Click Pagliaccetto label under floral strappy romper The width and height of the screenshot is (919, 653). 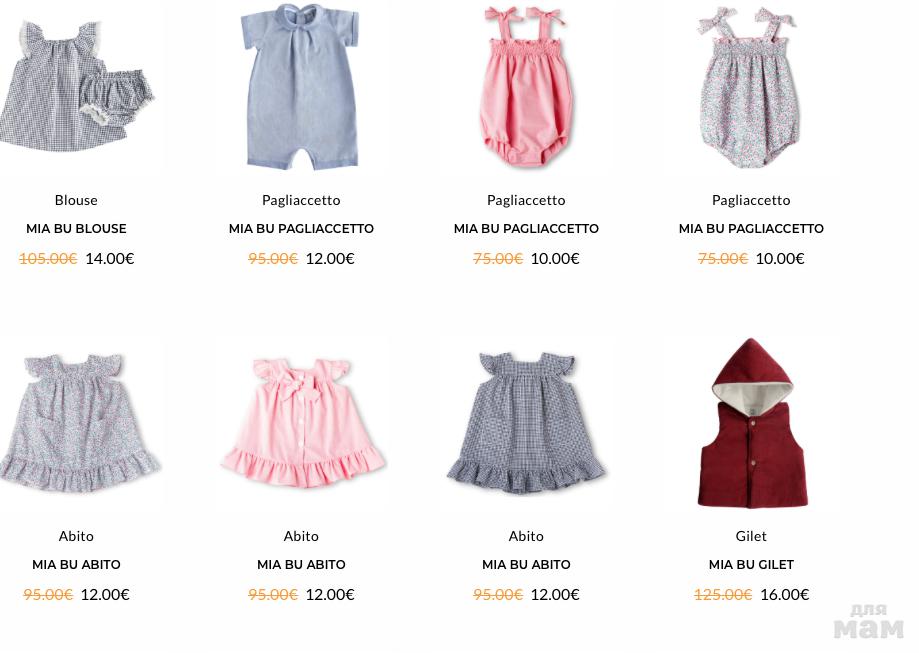[x=751, y=200]
